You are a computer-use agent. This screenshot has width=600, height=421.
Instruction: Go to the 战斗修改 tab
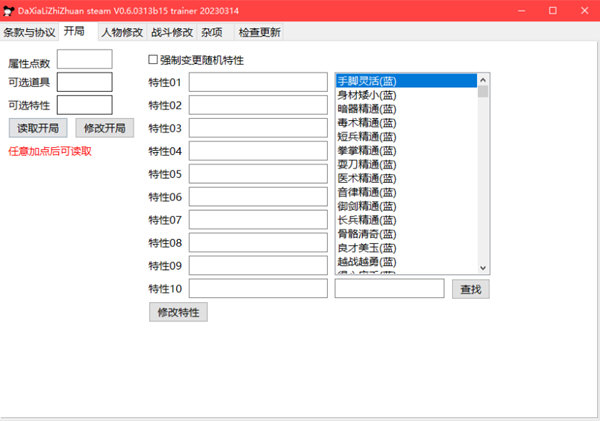click(x=171, y=31)
